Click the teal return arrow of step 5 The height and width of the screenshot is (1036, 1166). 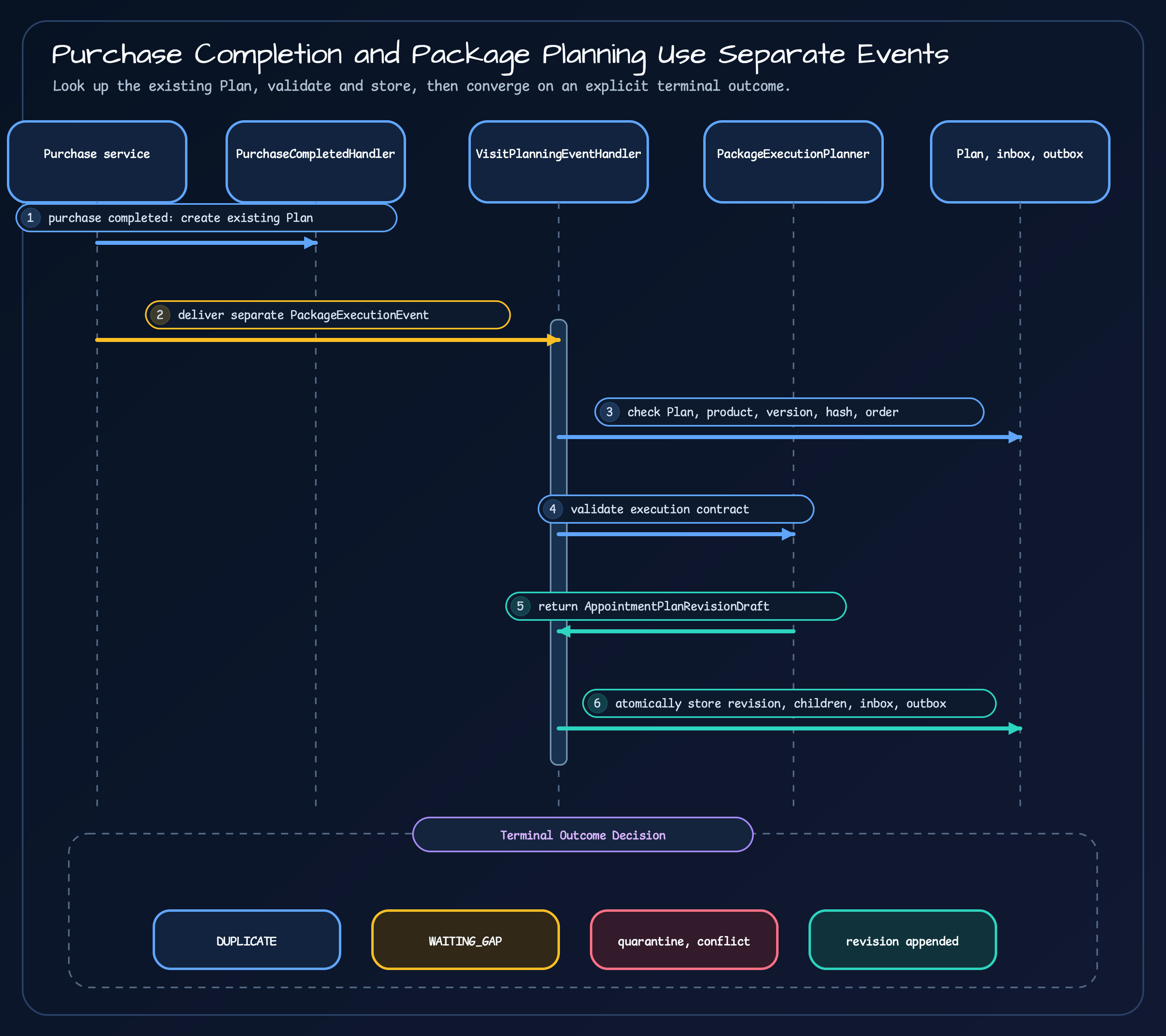coord(676,631)
